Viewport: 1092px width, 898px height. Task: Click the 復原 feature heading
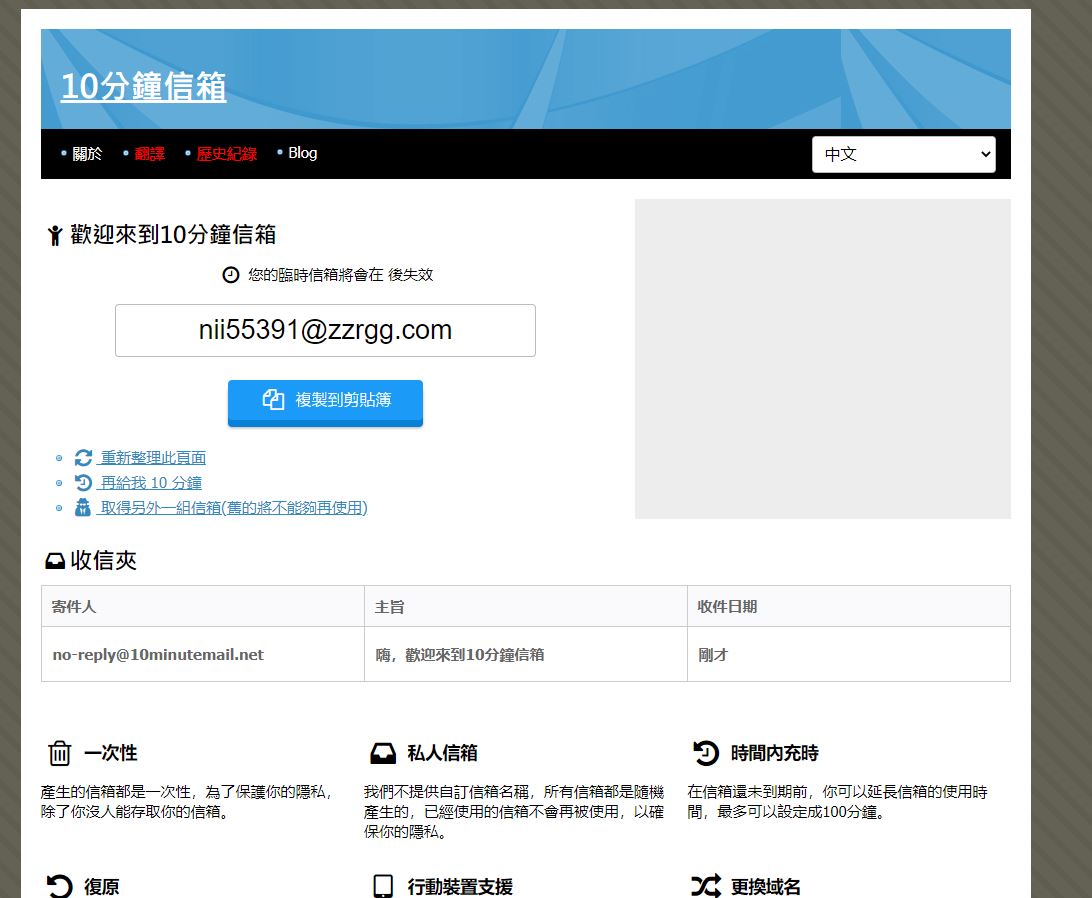102,887
